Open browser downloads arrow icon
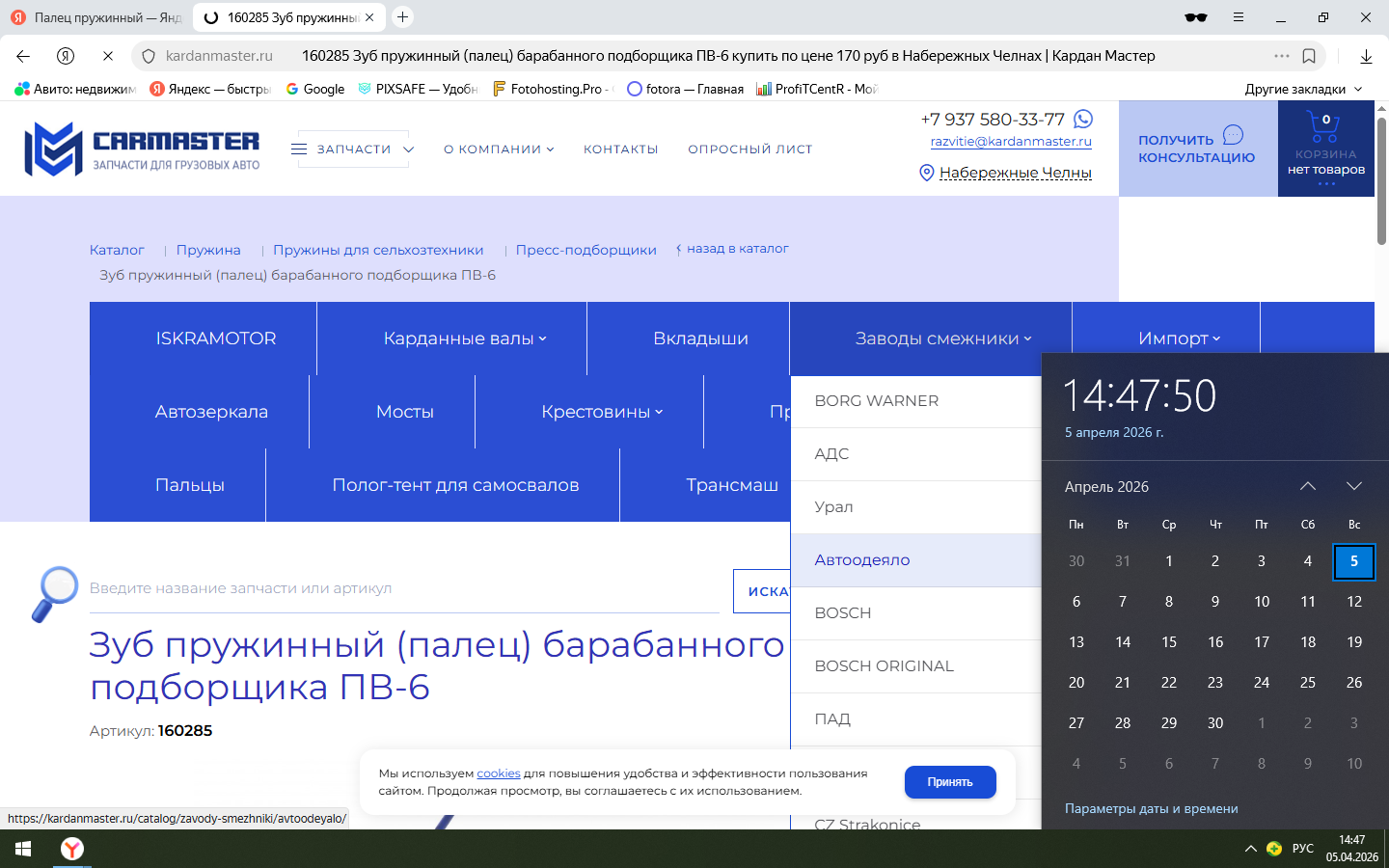The height and width of the screenshot is (868, 1389). click(1366, 56)
